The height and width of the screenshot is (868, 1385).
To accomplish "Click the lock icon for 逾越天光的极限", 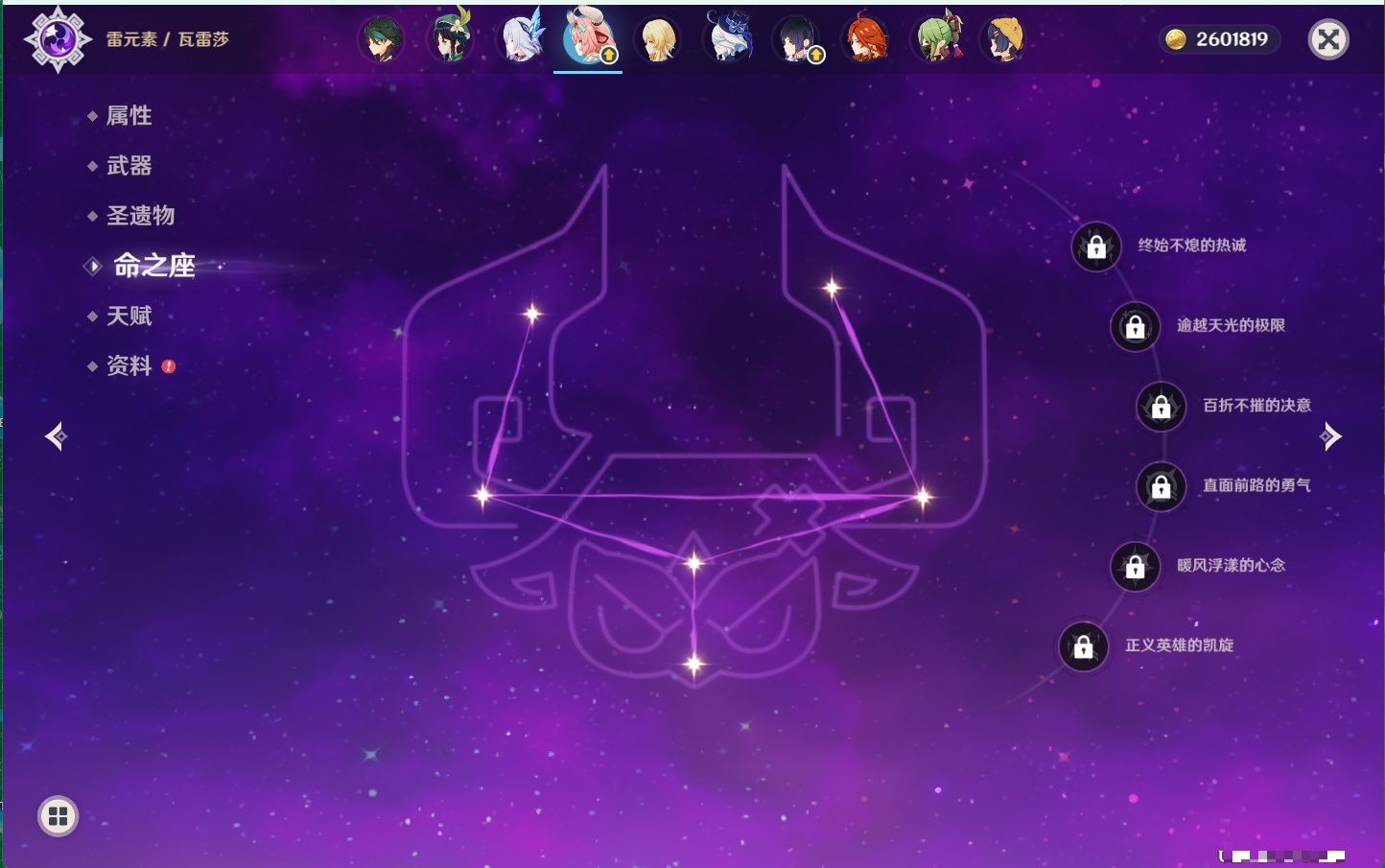I will (x=1135, y=327).
